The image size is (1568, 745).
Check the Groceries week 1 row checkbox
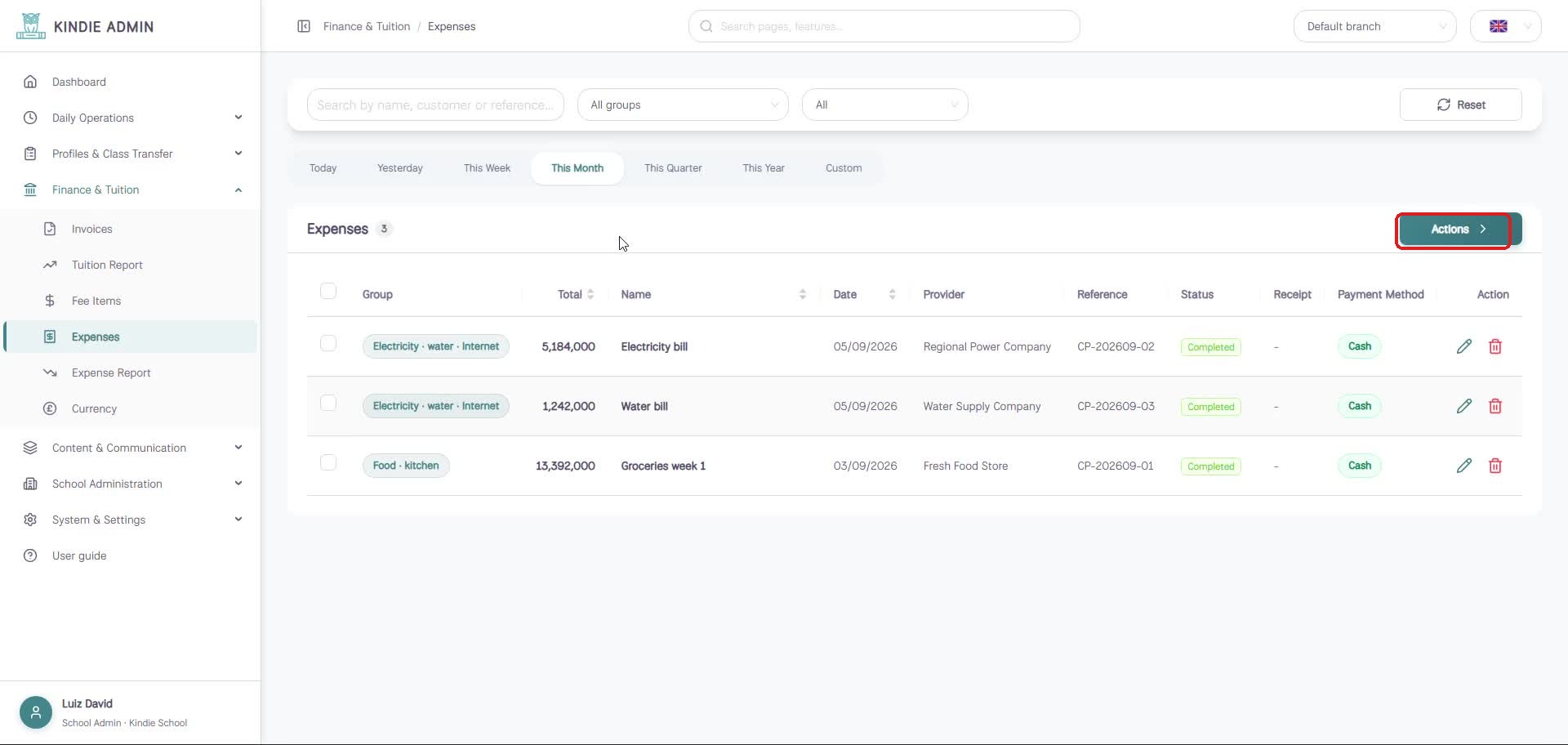(x=328, y=462)
